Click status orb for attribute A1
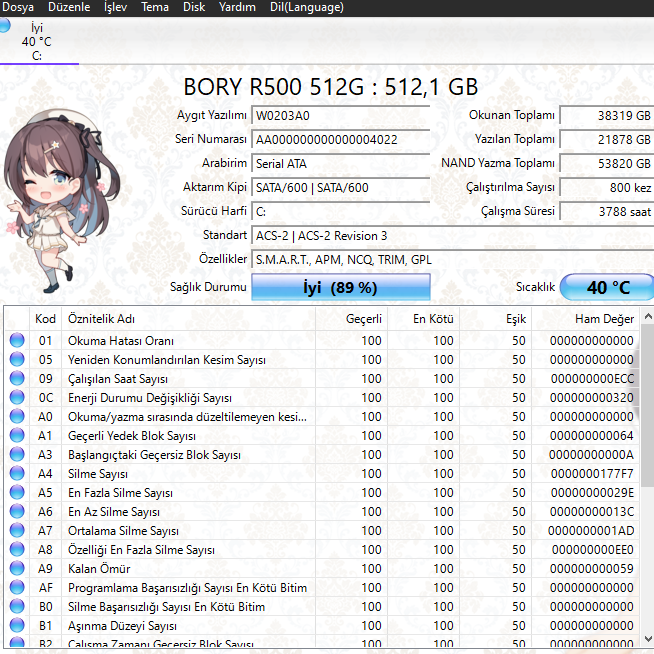The width and height of the screenshot is (654, 654). click(17, 435)
